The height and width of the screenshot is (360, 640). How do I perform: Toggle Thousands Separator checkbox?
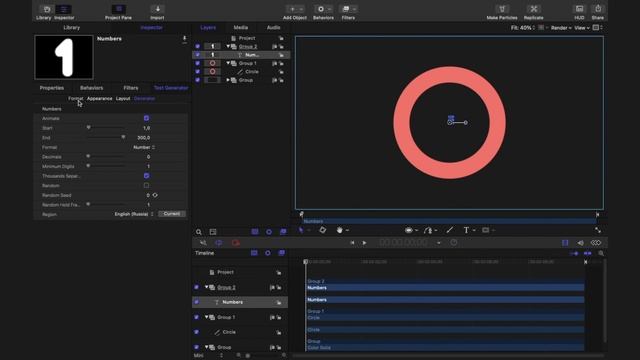[147, 176]
